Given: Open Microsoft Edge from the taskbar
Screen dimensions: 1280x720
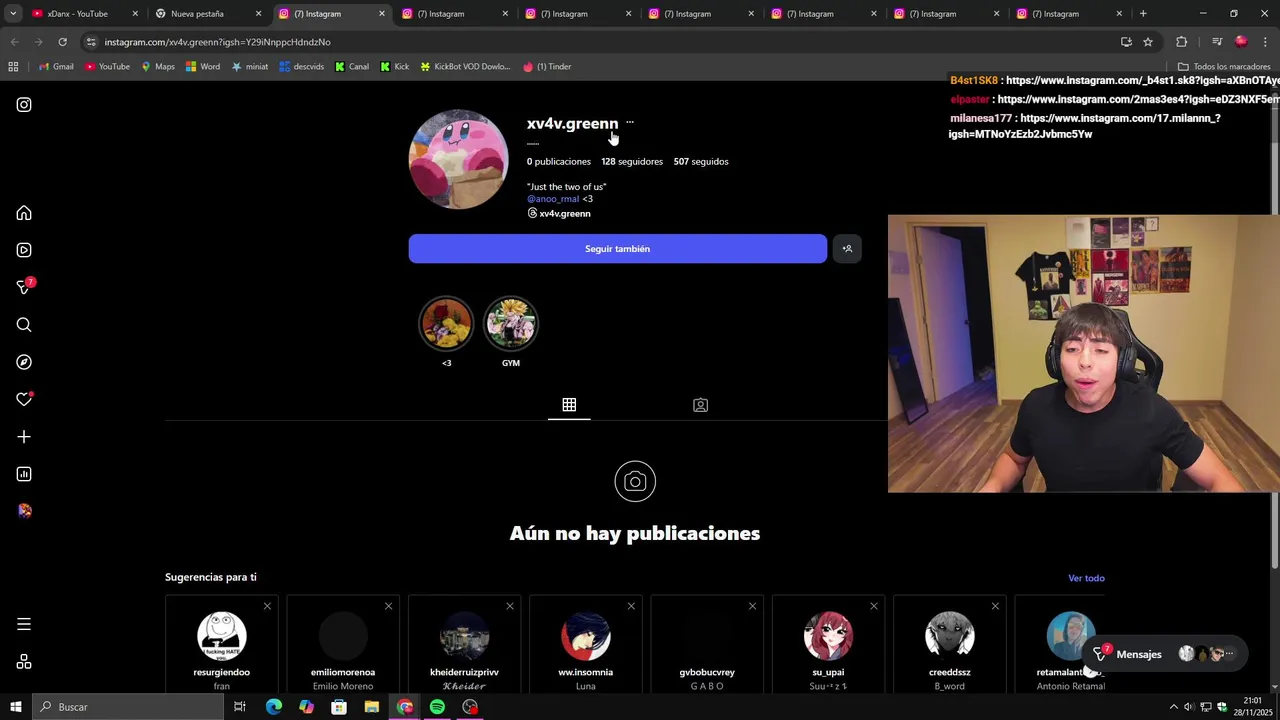Looking at the screenshot, I should pos(273,707).
